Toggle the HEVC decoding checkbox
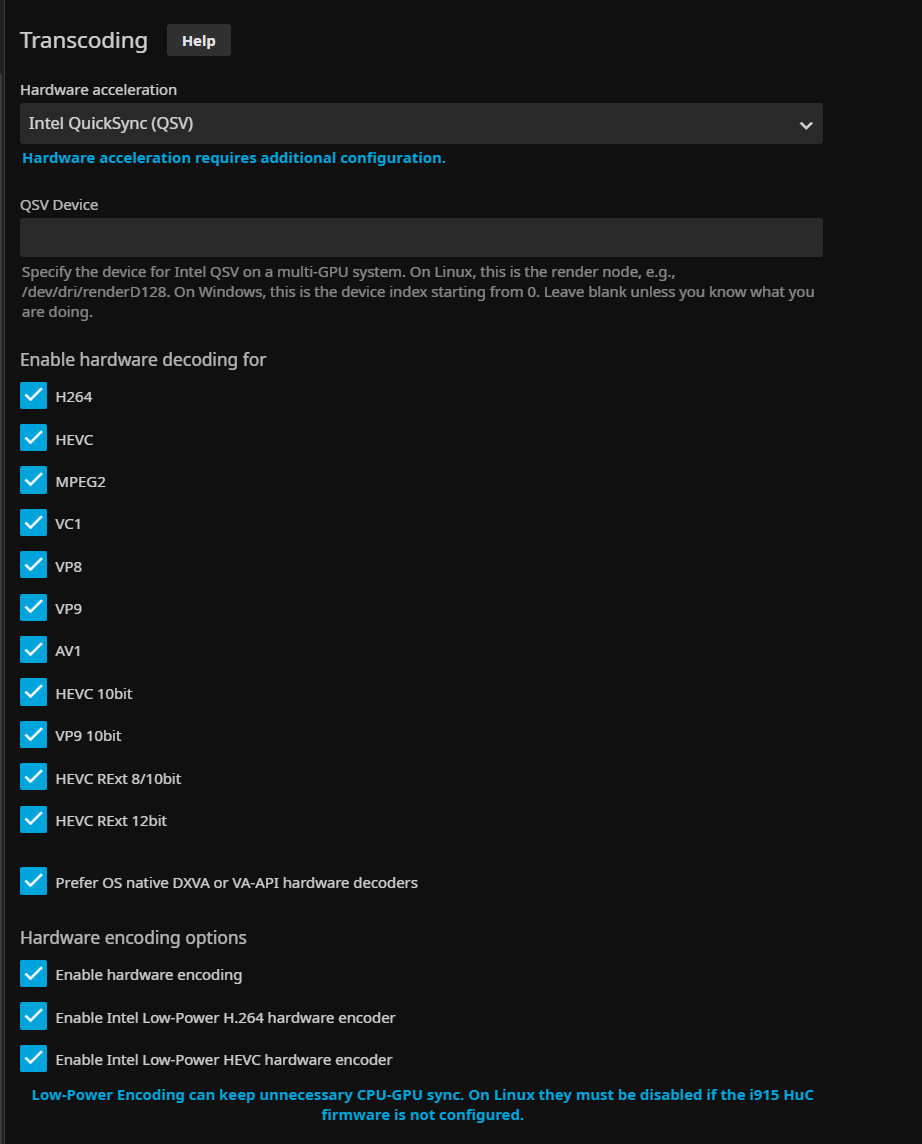 (34, 439)
